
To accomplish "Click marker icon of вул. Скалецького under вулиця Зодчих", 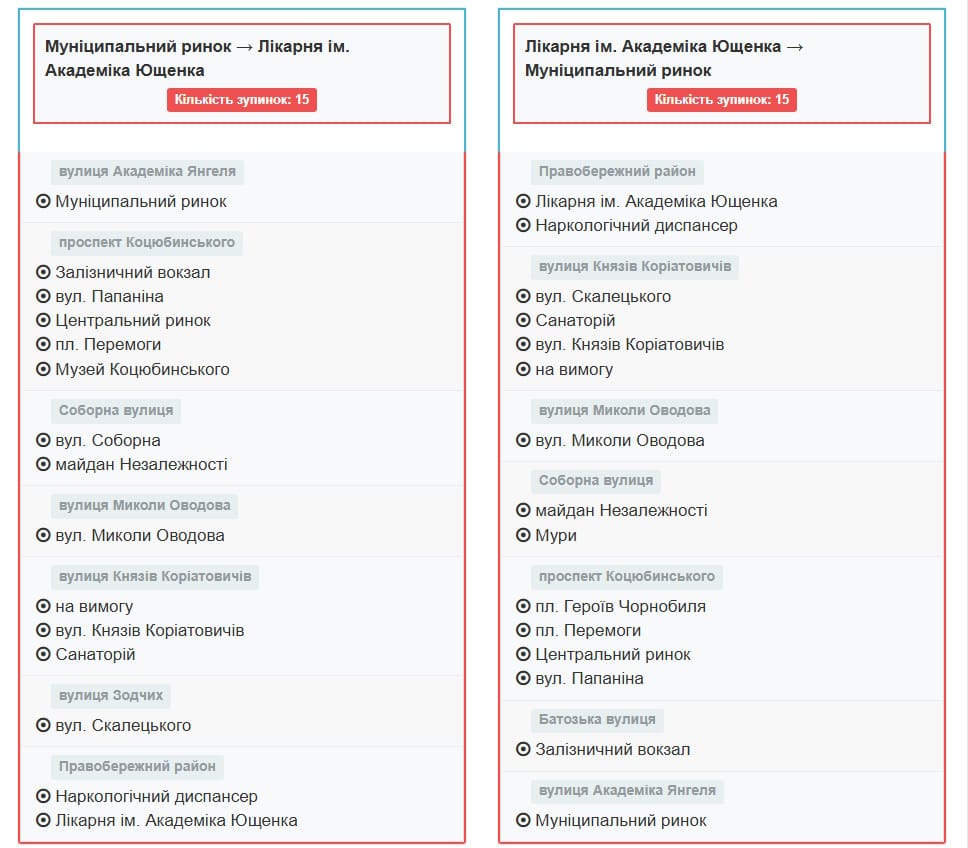I will (43, 725).
